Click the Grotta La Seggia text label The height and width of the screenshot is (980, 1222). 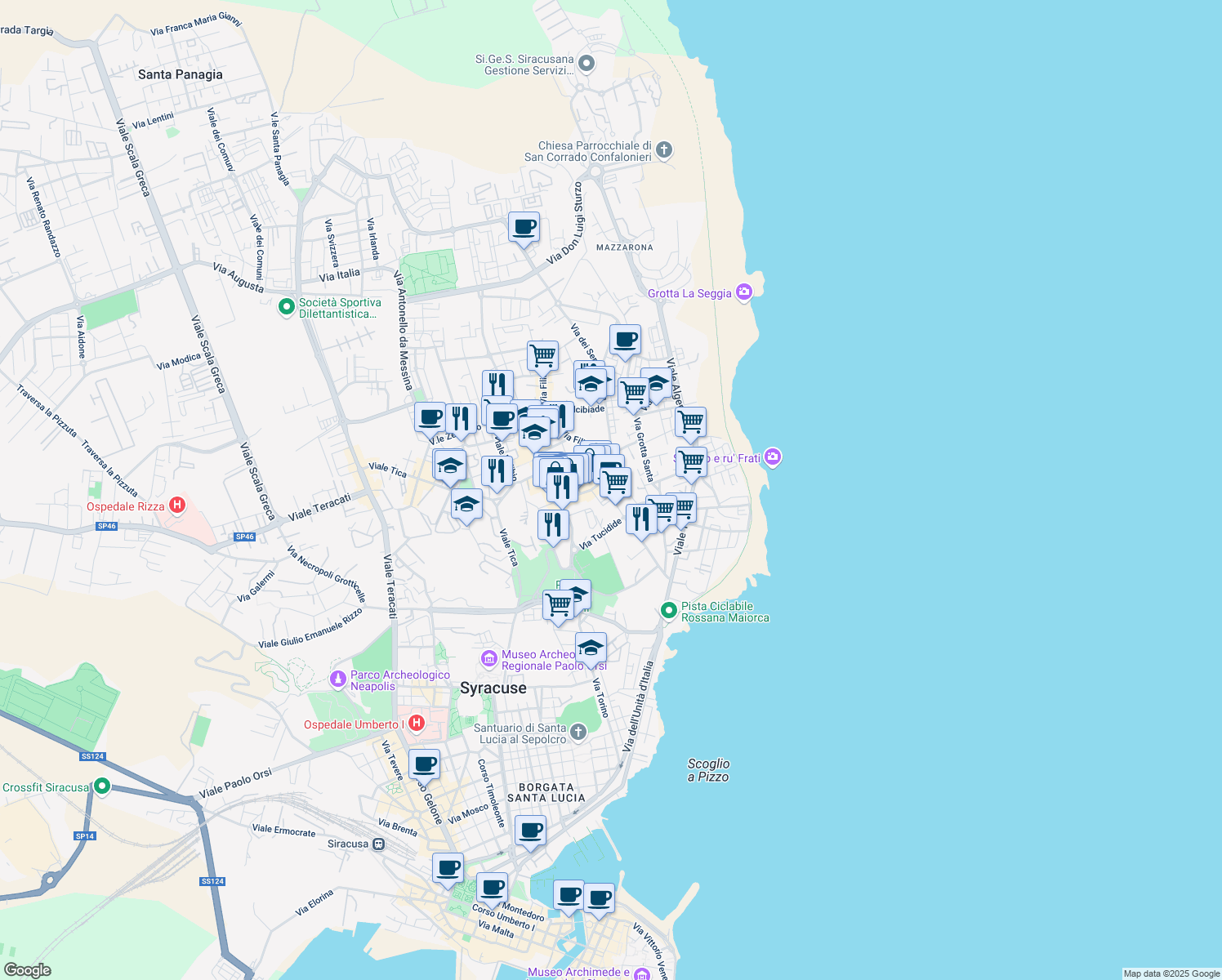click(x=689, y=293)
